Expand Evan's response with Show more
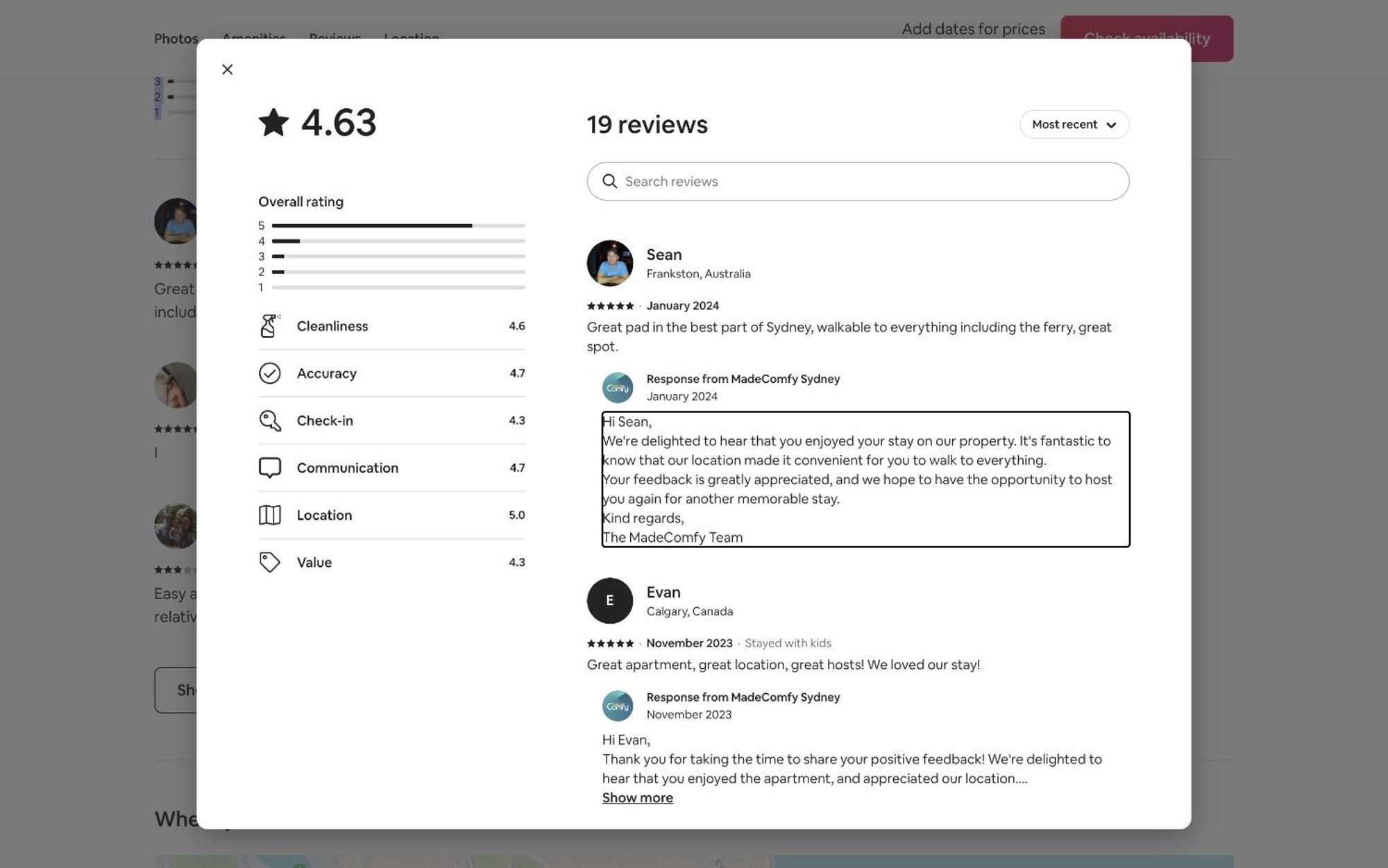 click(x=637, y=798)
